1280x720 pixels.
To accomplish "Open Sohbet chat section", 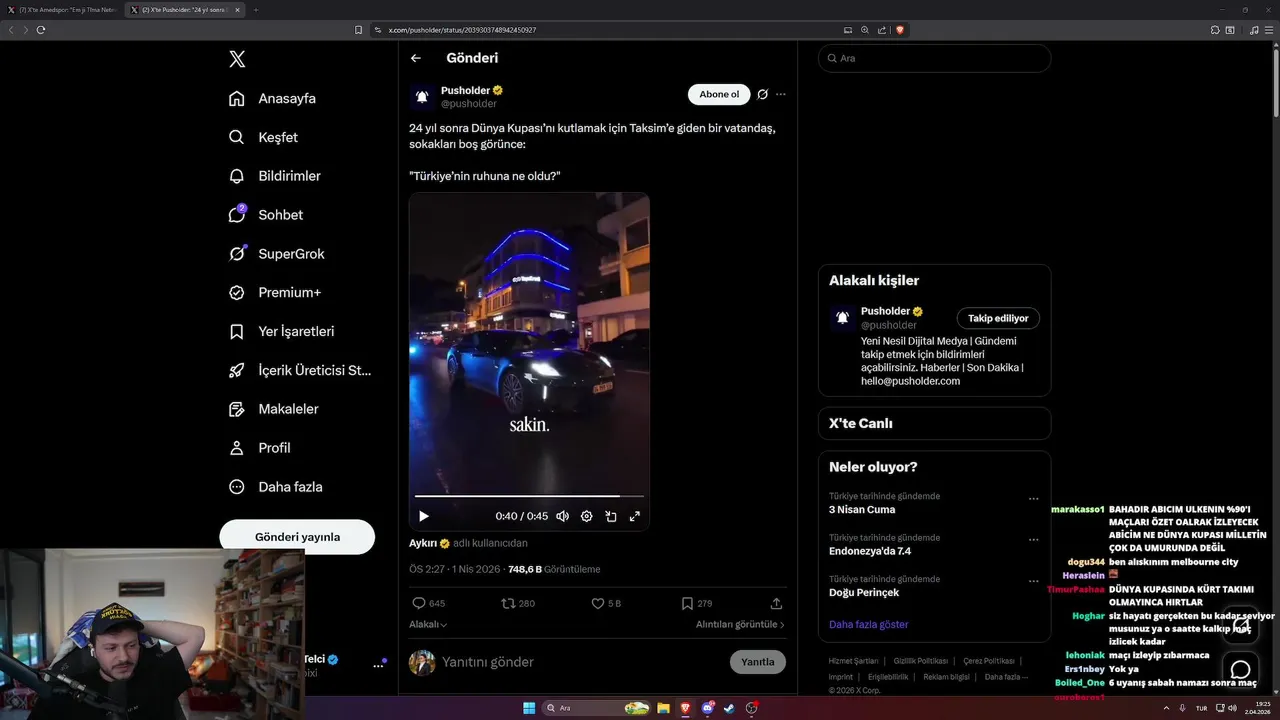I will (x=265, y=215).
